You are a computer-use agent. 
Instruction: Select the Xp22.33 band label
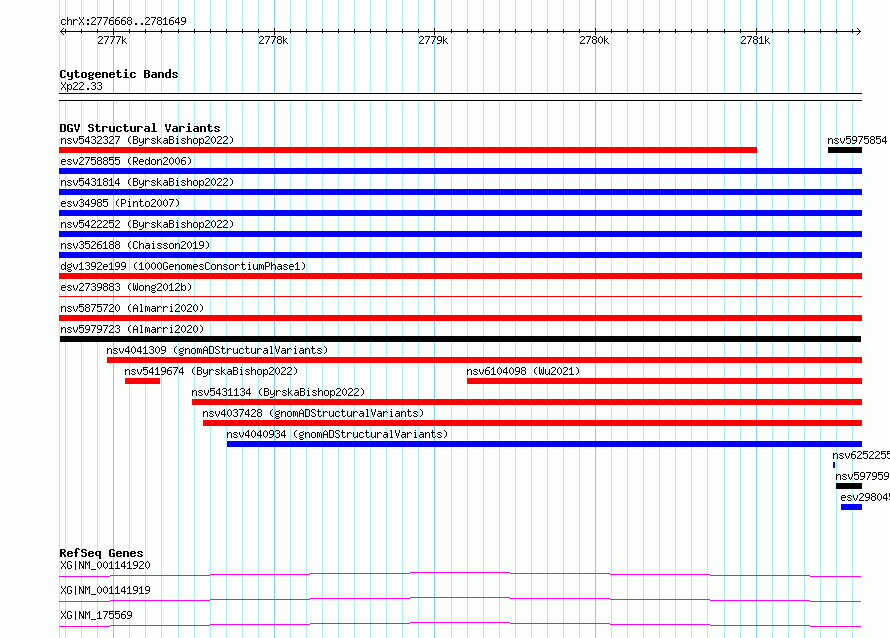81,86
